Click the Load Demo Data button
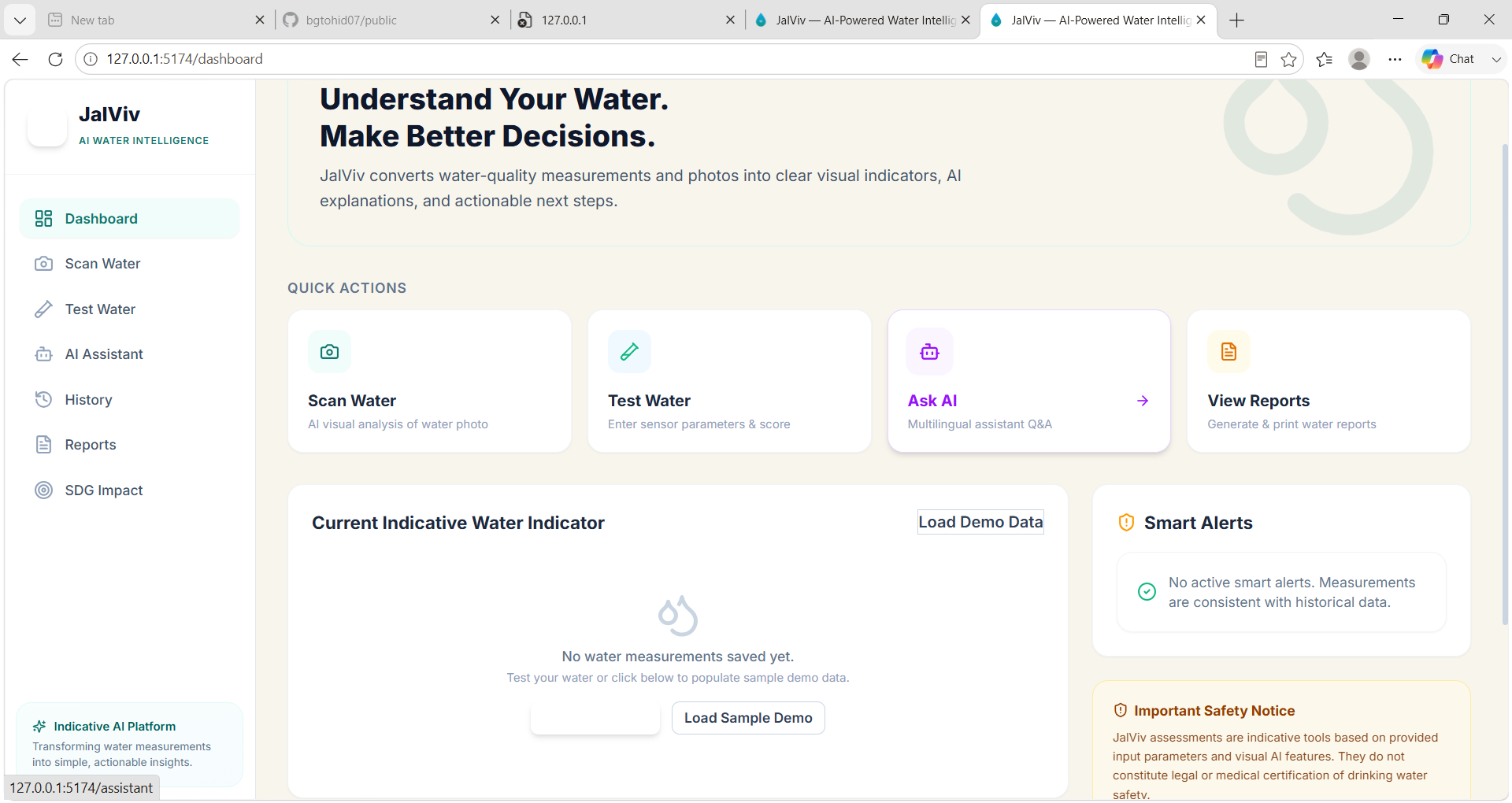Screen dimensions: 1512x803 click(980, 522)
